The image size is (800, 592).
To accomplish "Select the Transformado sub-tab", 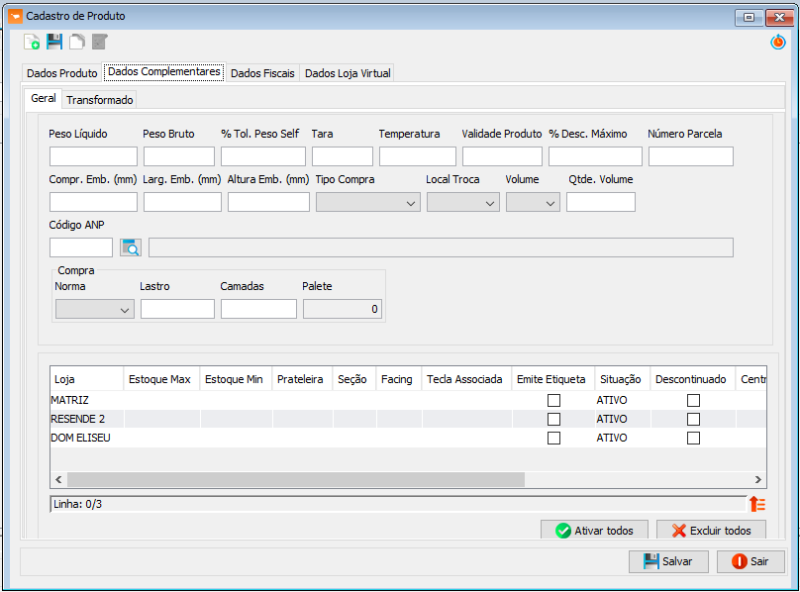I will 100,100.
